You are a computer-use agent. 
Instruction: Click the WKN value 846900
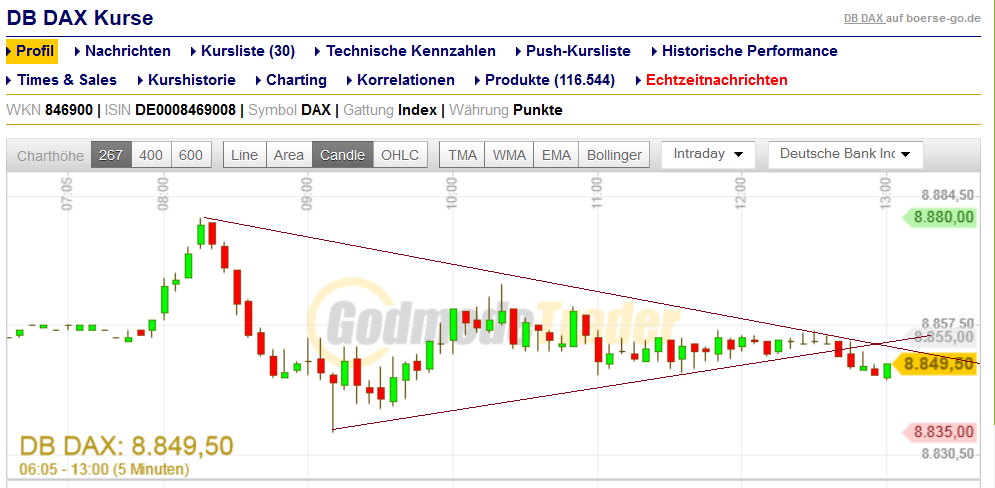[x=70, y=110]
